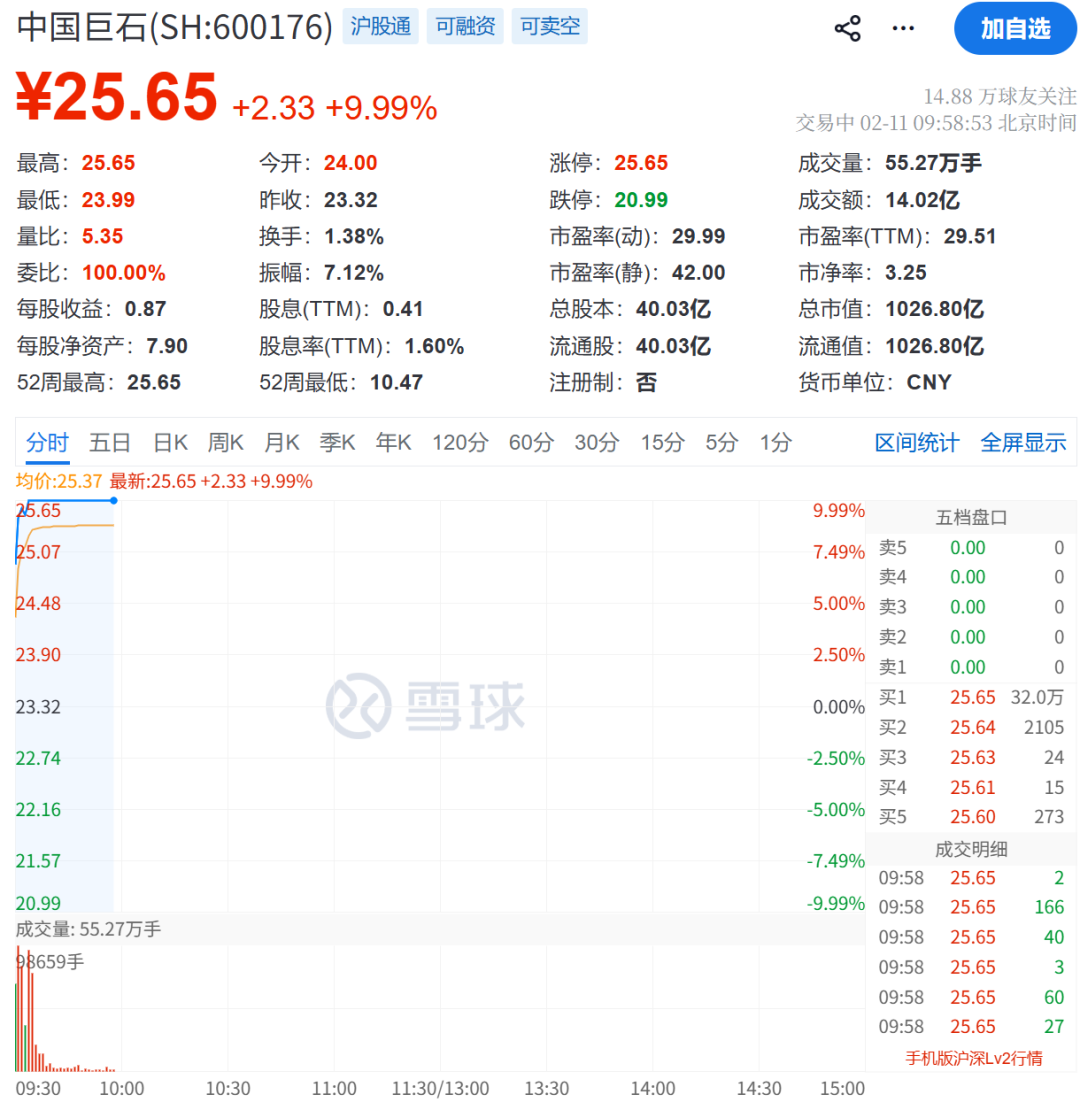Open the 日K daily candlestick view
This screenshot has width=1080, height=1110.
coord(168,443)
